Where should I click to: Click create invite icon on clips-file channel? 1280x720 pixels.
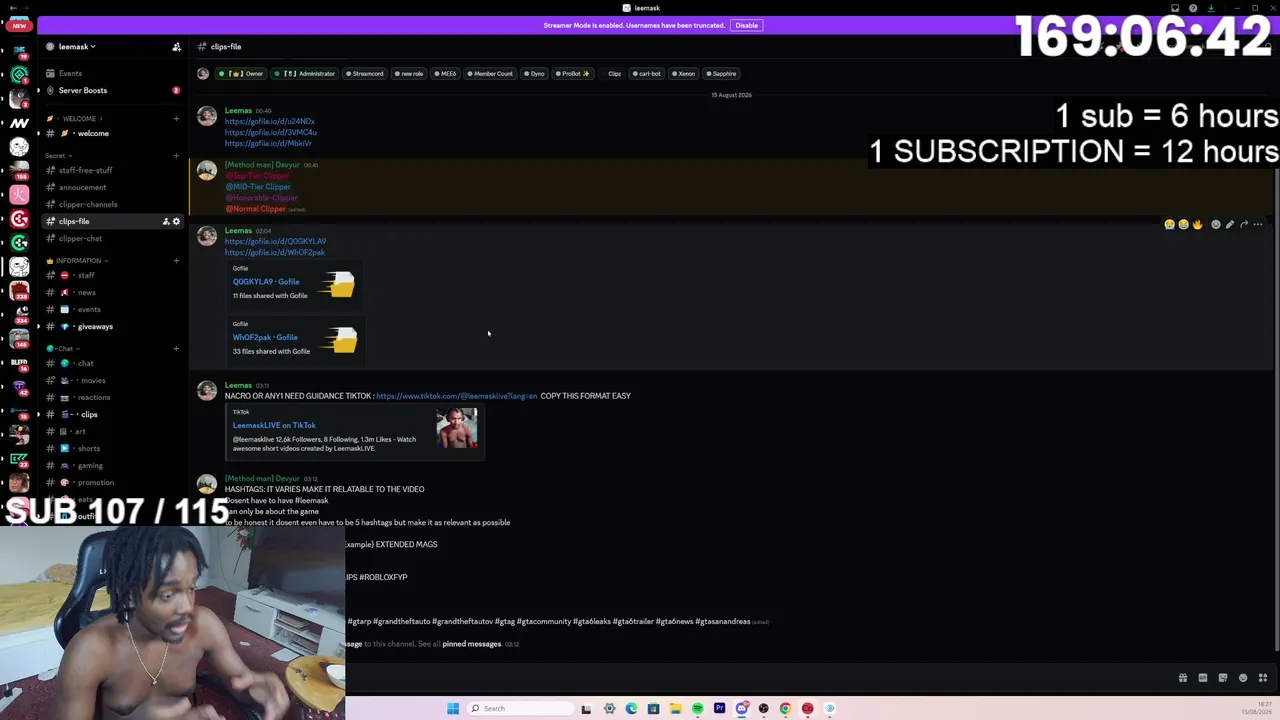coord(166,221)
